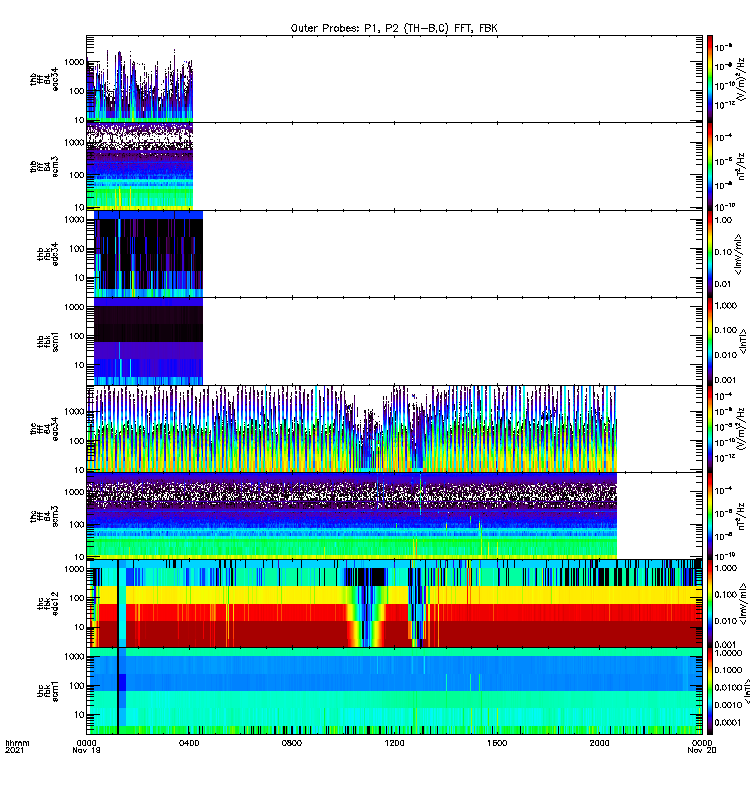Click the black data-gap line in the thc fbk scm1 panel

coord(118,691)
